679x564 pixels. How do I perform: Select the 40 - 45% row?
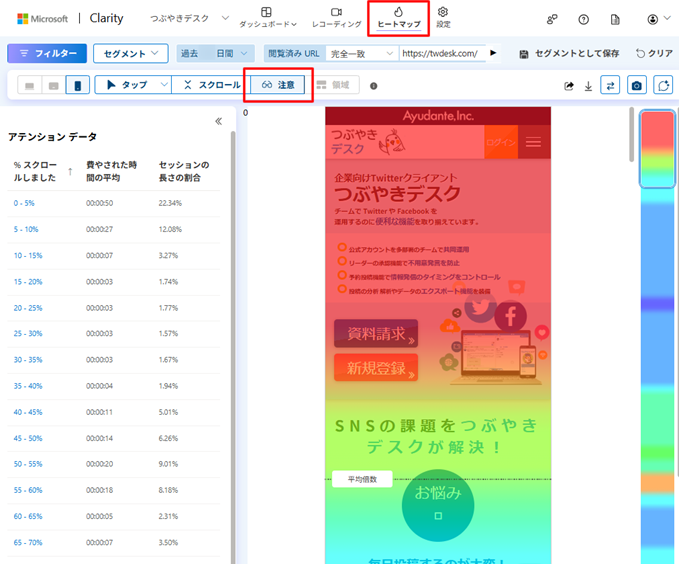point(113,412)
